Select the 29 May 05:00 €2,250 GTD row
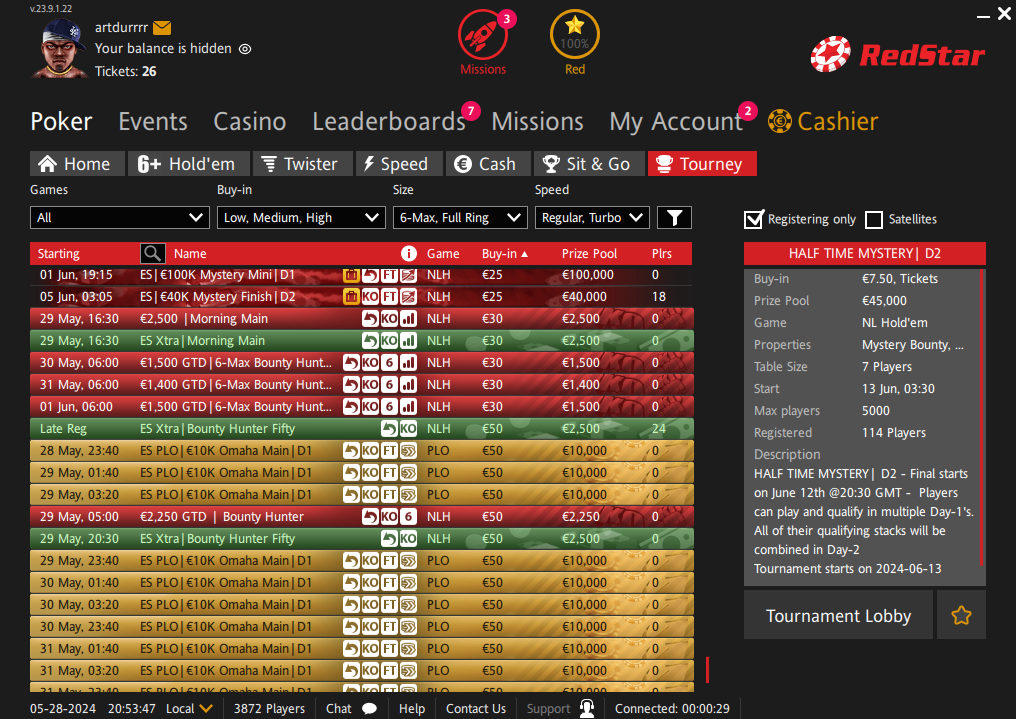 [362, 517]
